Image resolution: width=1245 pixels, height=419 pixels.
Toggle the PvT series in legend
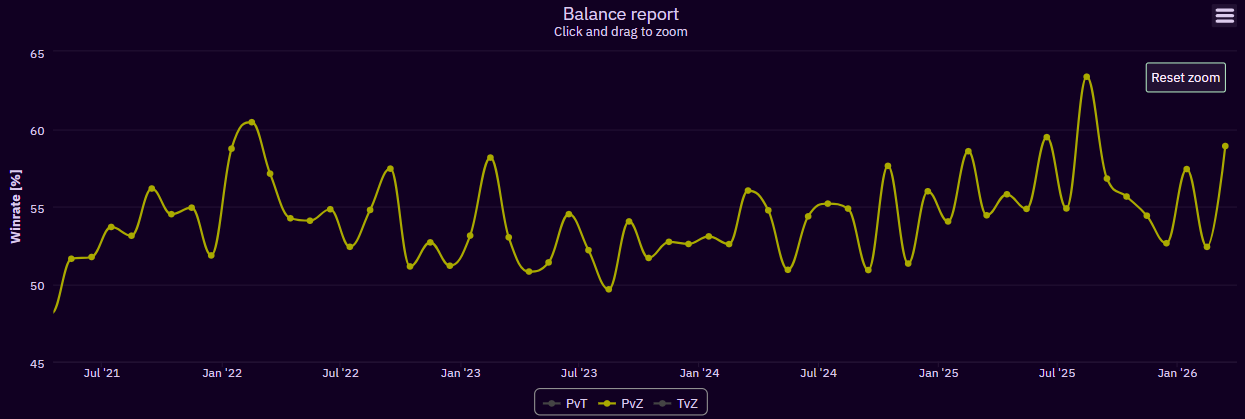[x=568, y=403]
